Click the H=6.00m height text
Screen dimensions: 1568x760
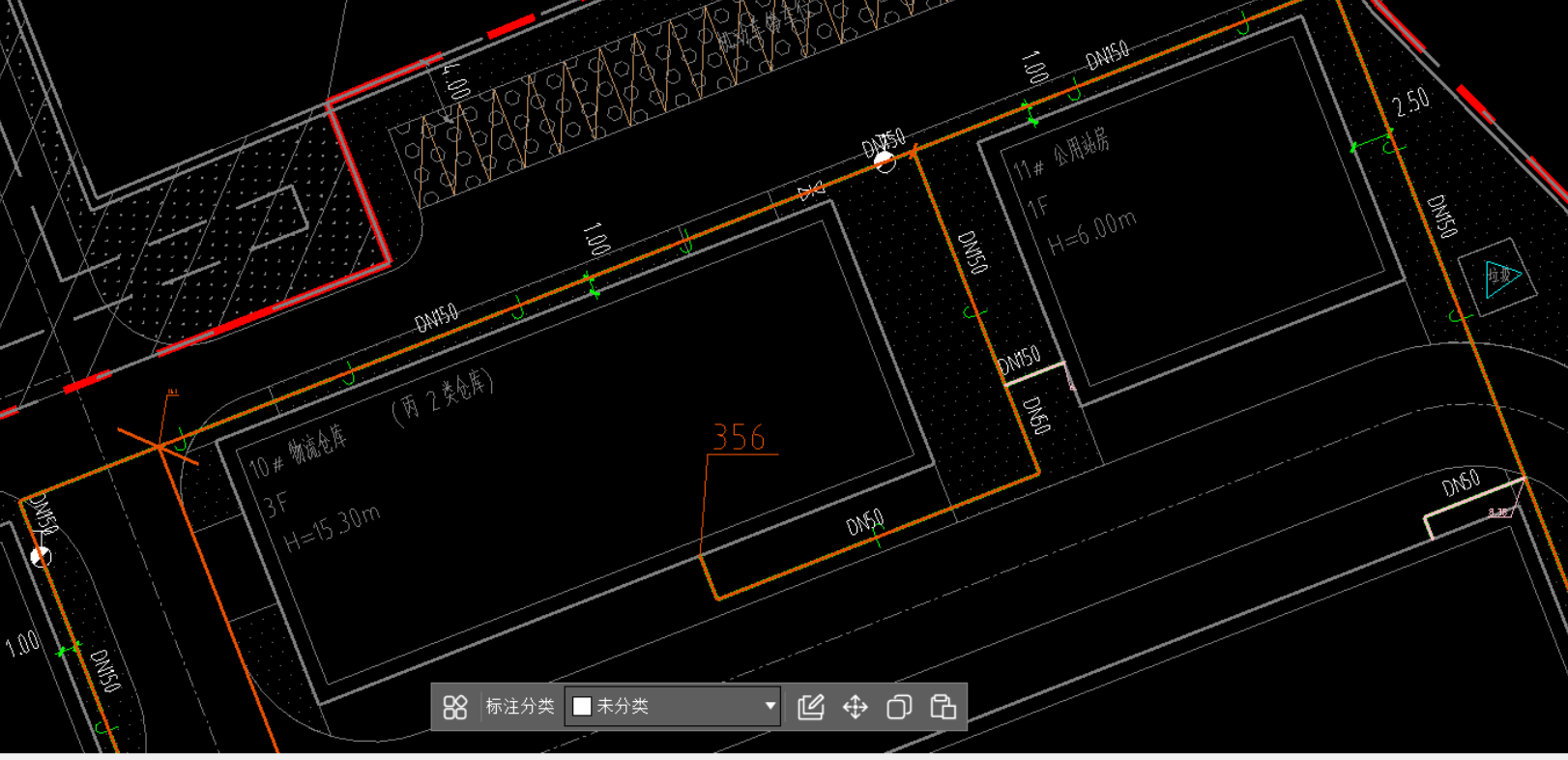coord(1092,233)
